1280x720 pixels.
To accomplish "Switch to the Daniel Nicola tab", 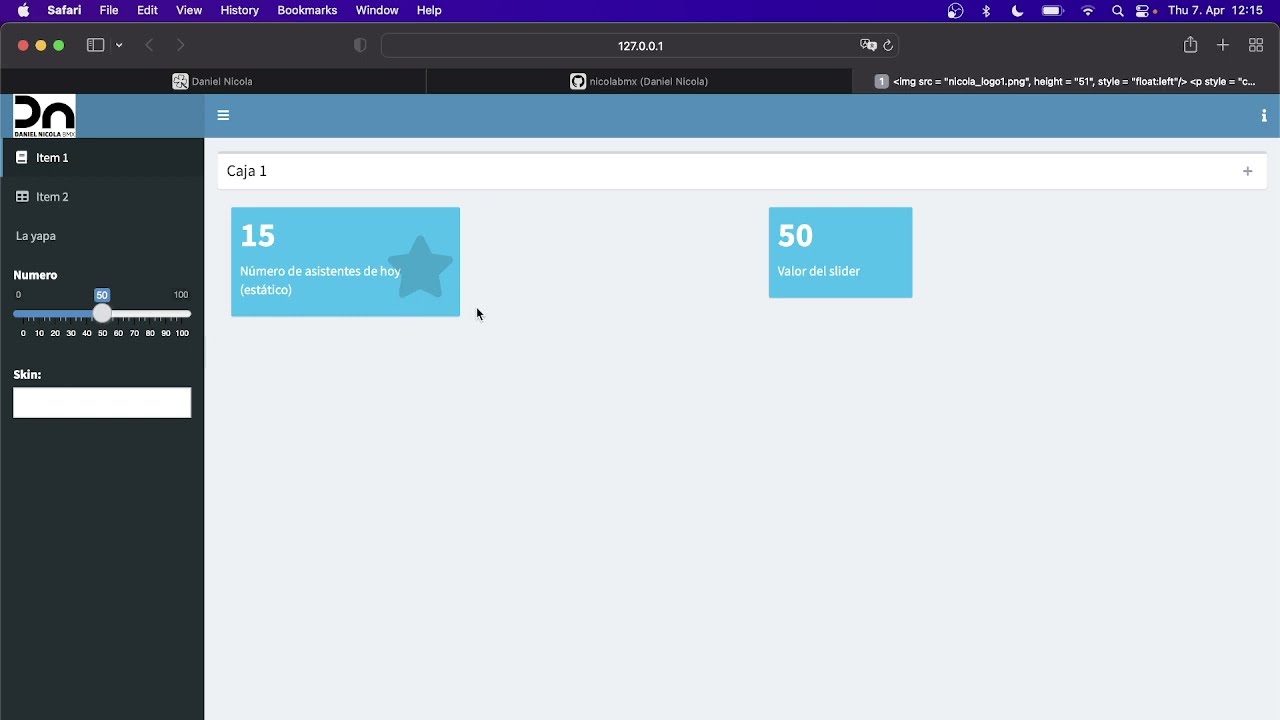I will coord(213,81).
